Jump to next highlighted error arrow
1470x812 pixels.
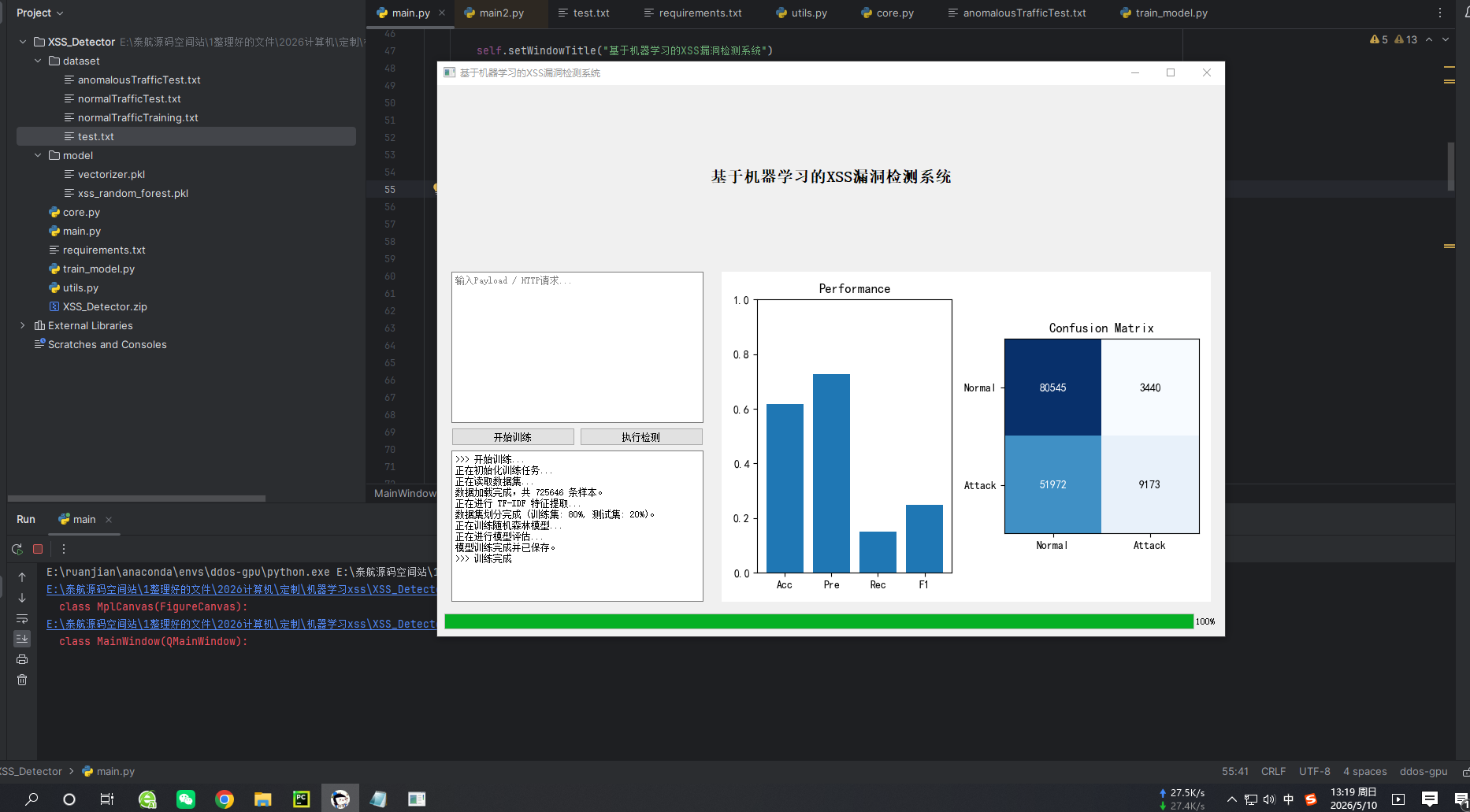(x=1446, y=39)
